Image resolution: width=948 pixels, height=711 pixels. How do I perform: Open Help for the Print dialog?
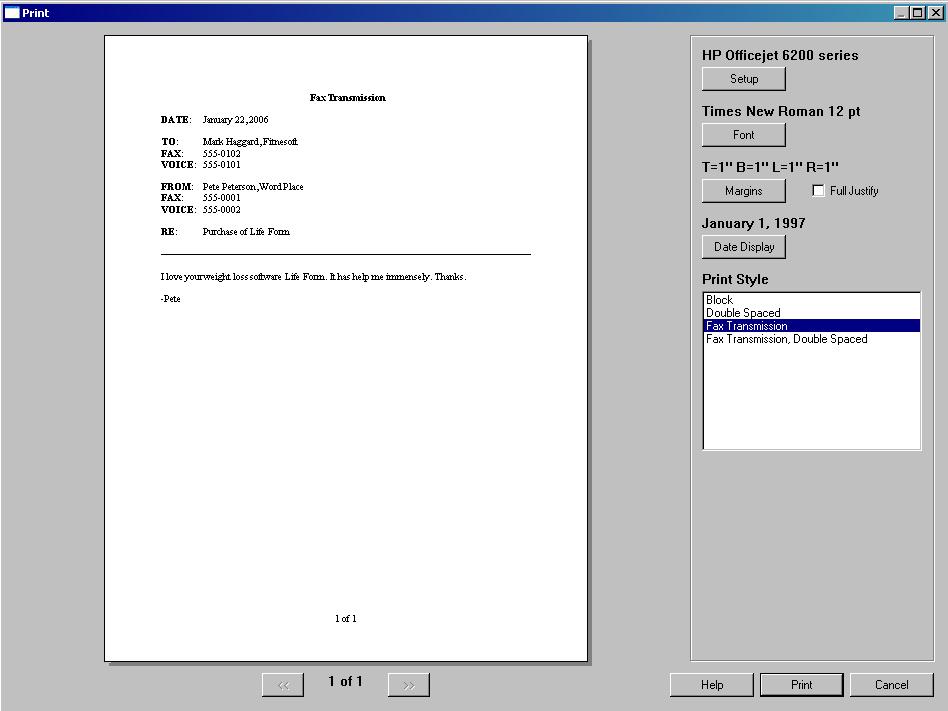711,685
